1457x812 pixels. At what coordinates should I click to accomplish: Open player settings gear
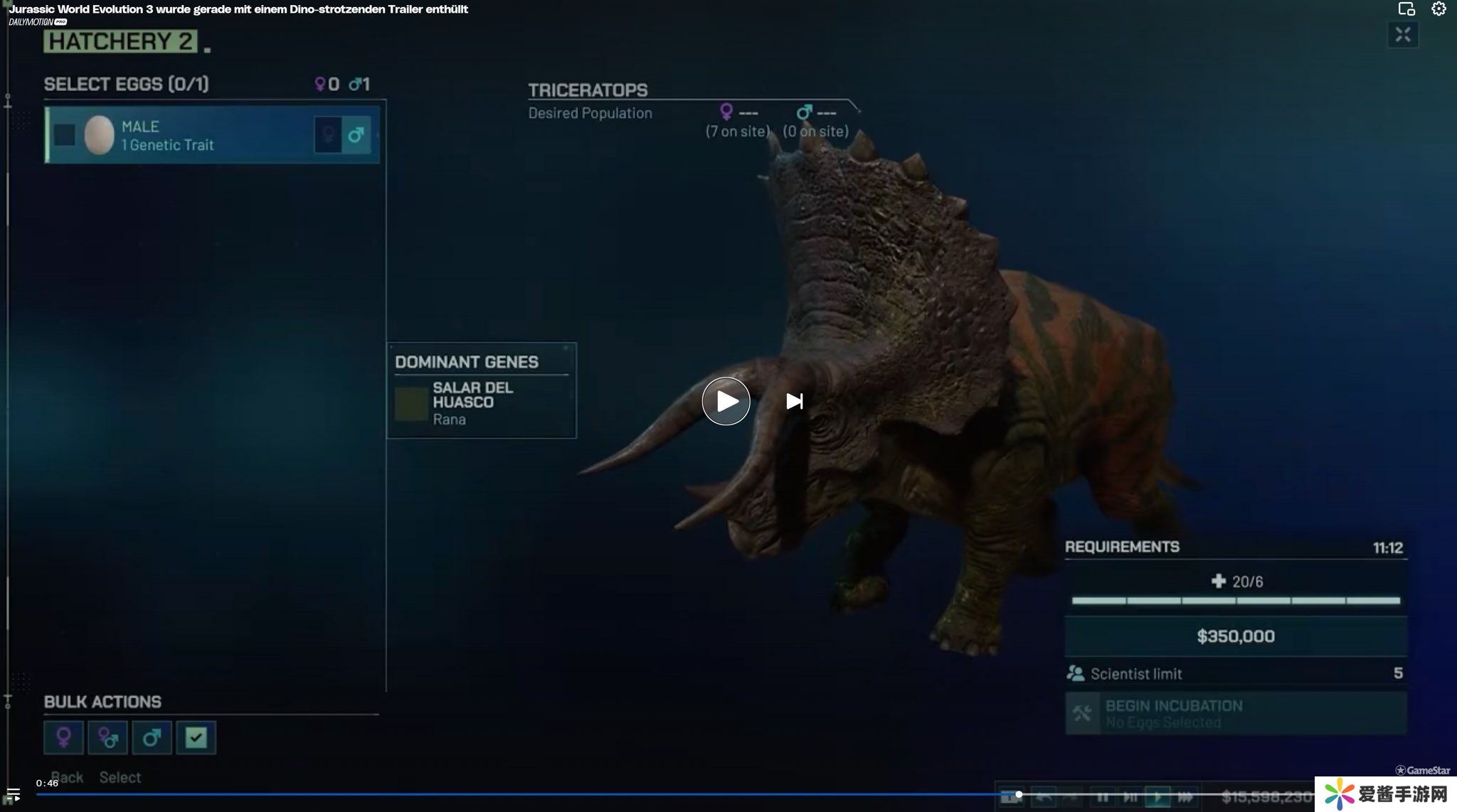point(1439,9)
